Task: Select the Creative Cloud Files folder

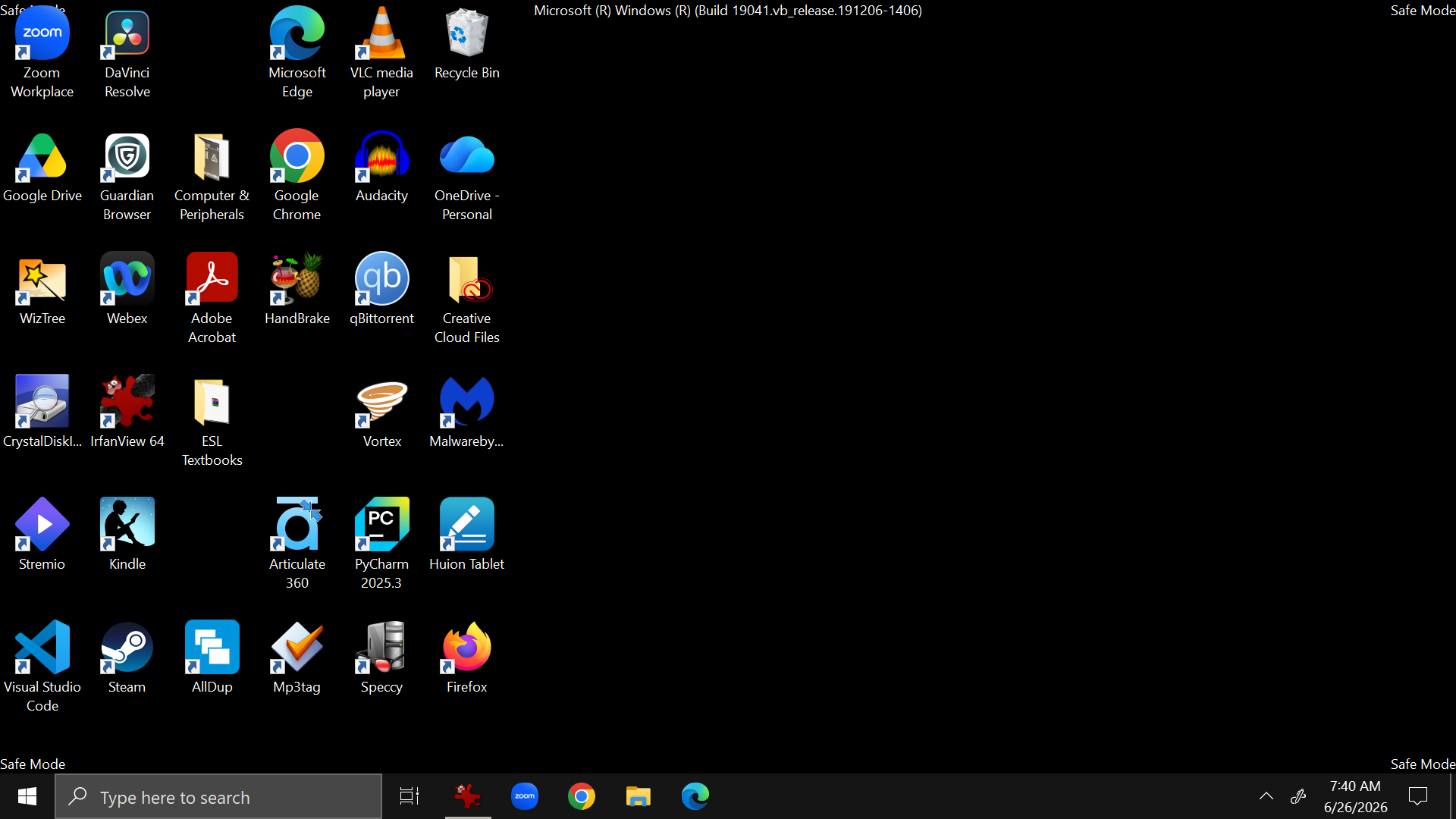Action: [467, 299]
